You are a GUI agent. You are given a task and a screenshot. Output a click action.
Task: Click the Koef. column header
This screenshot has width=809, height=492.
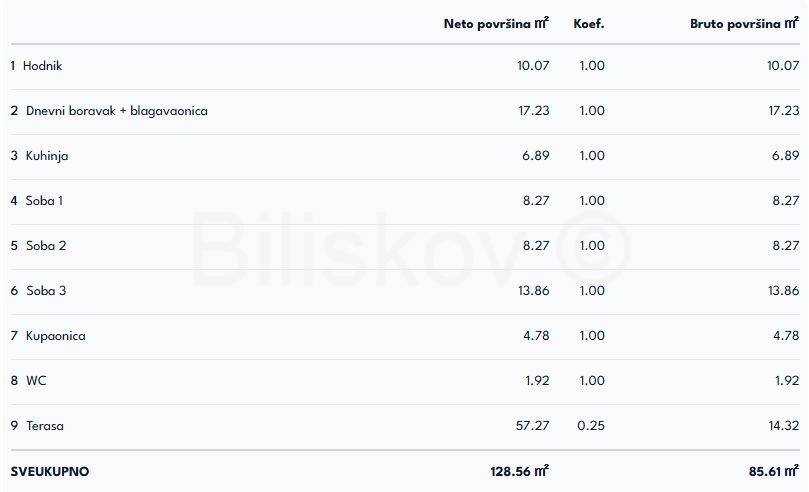pyautogui.click(x=589, y=23)
